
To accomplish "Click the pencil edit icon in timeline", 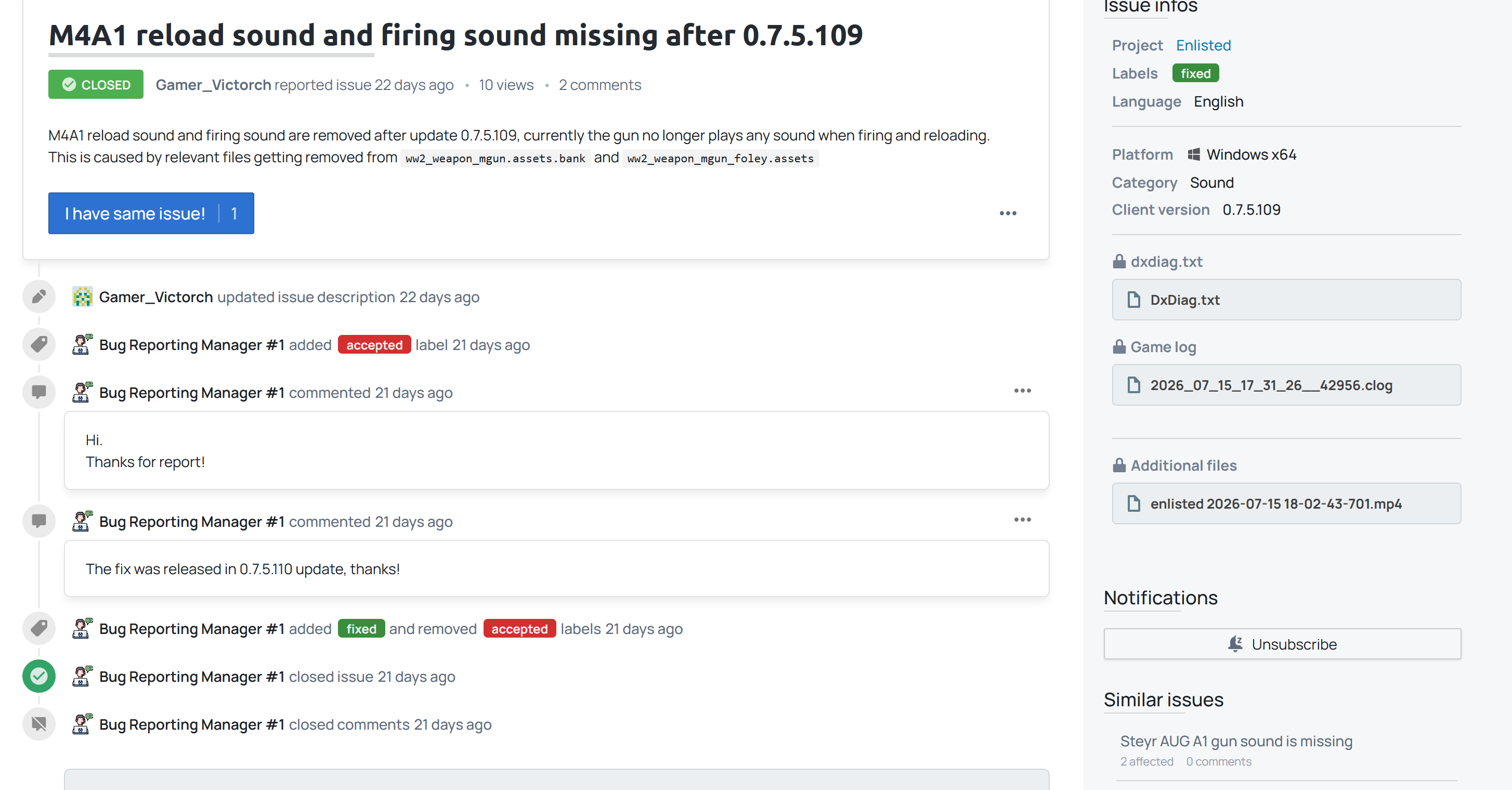I will (39, 296).
